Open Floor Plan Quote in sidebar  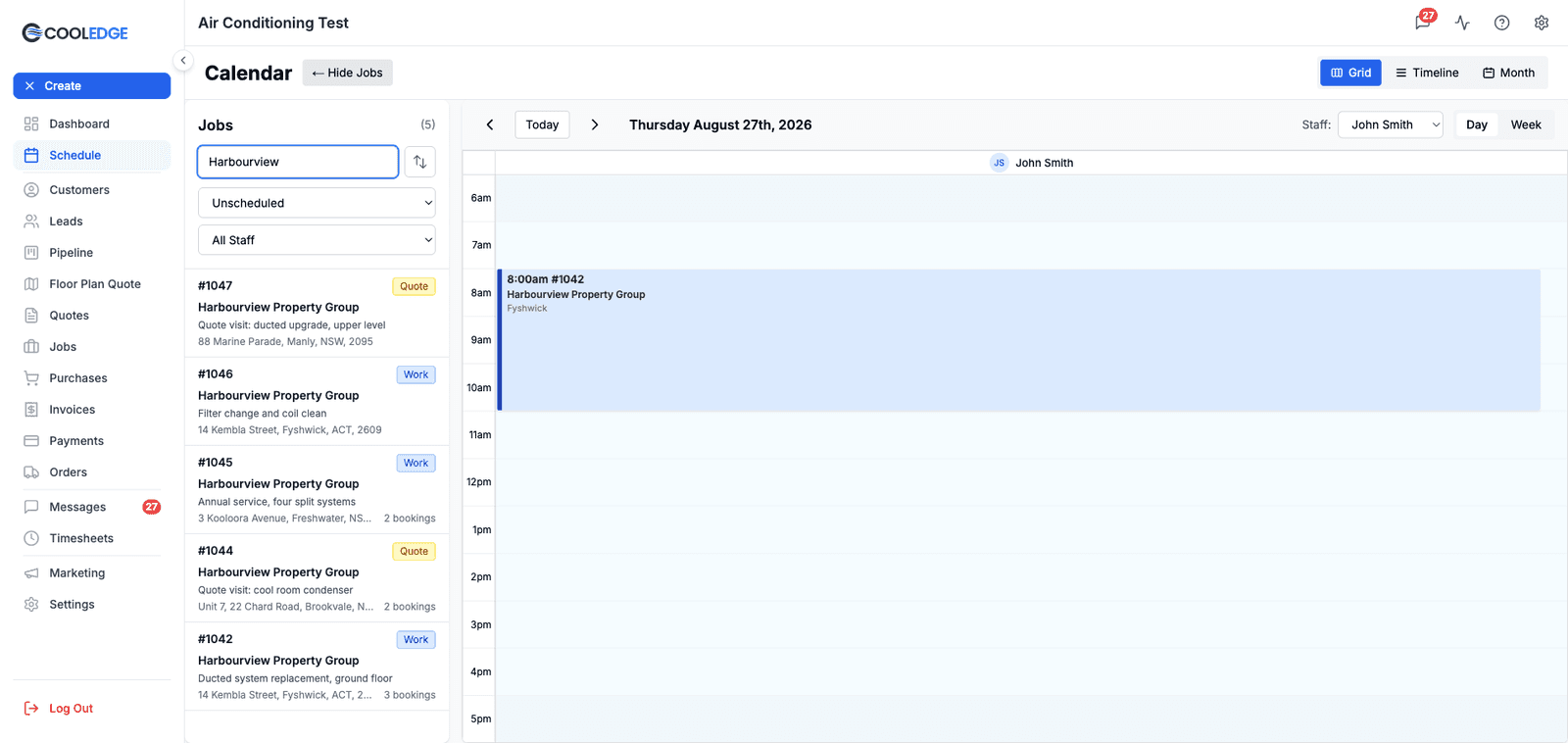click(x=92, y=284)
